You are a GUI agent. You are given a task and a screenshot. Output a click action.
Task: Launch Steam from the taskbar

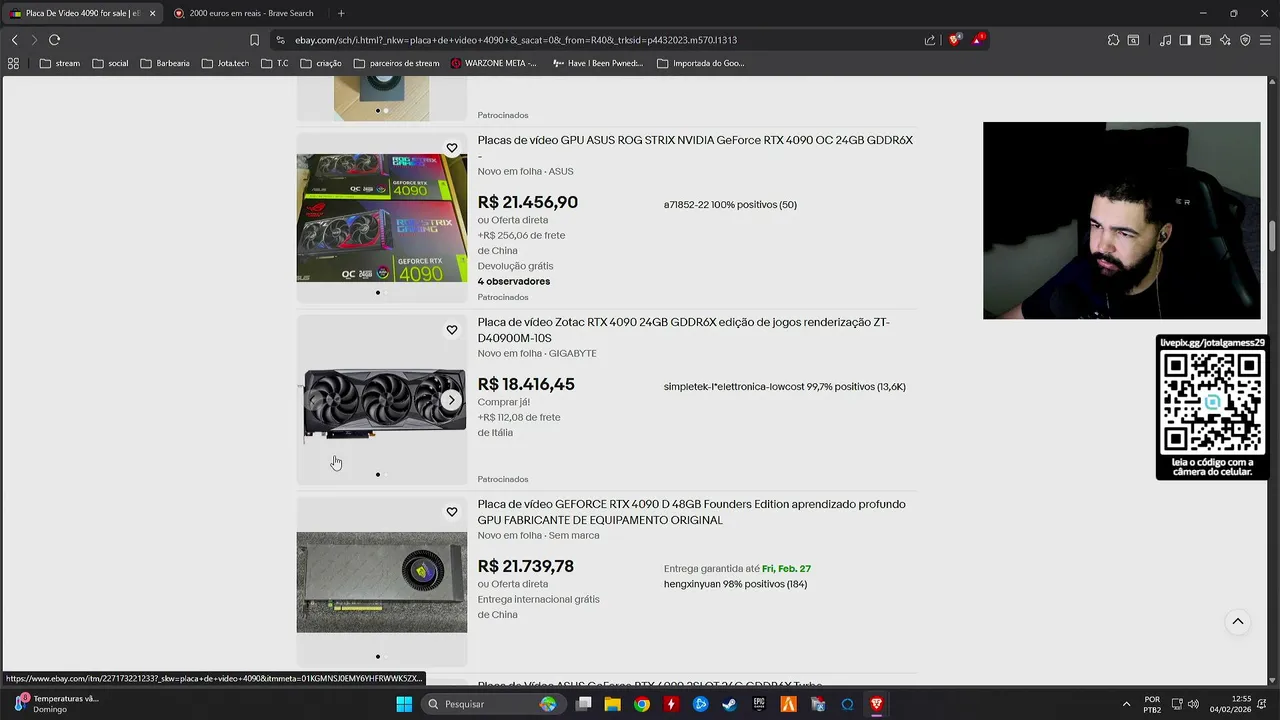click(x=730, y=704)
